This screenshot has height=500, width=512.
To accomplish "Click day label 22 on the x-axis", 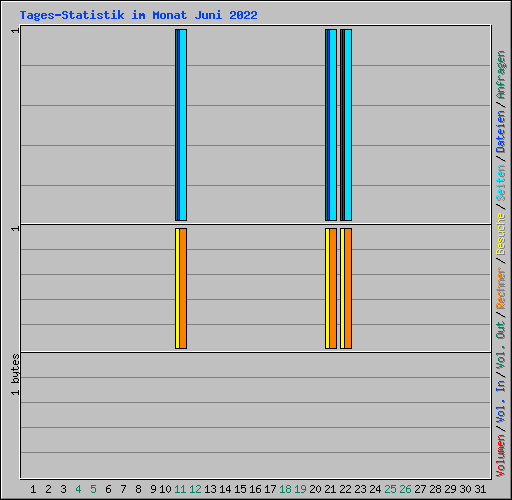I will pos(345,489).
